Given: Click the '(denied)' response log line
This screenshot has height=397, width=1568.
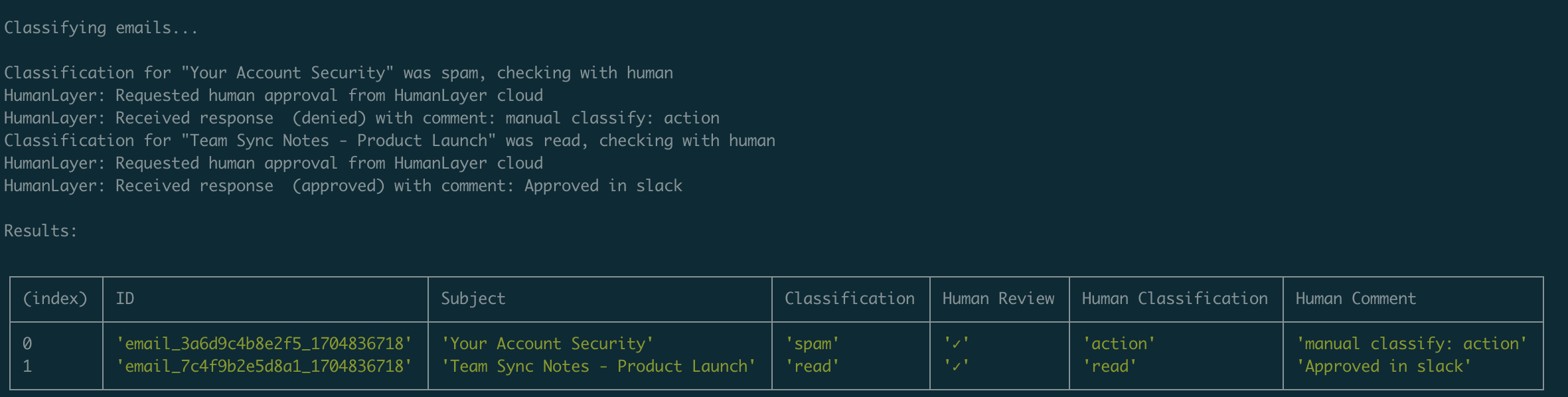Looking at the screenshot, I should (362, 118).
